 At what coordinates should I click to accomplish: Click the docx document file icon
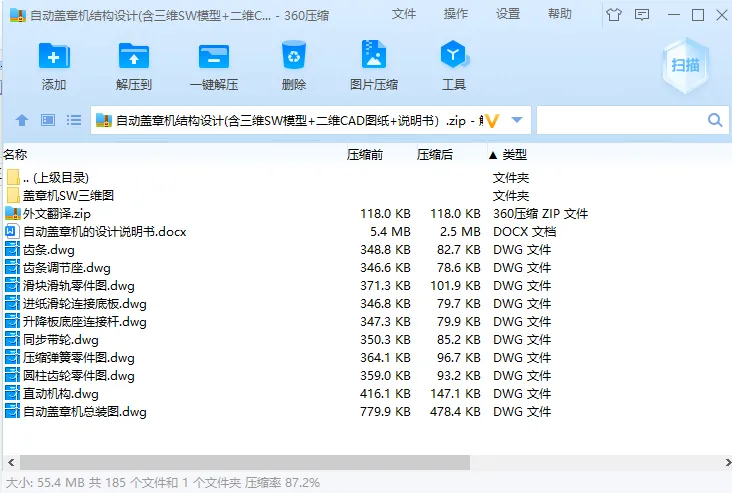coord(12,232)
